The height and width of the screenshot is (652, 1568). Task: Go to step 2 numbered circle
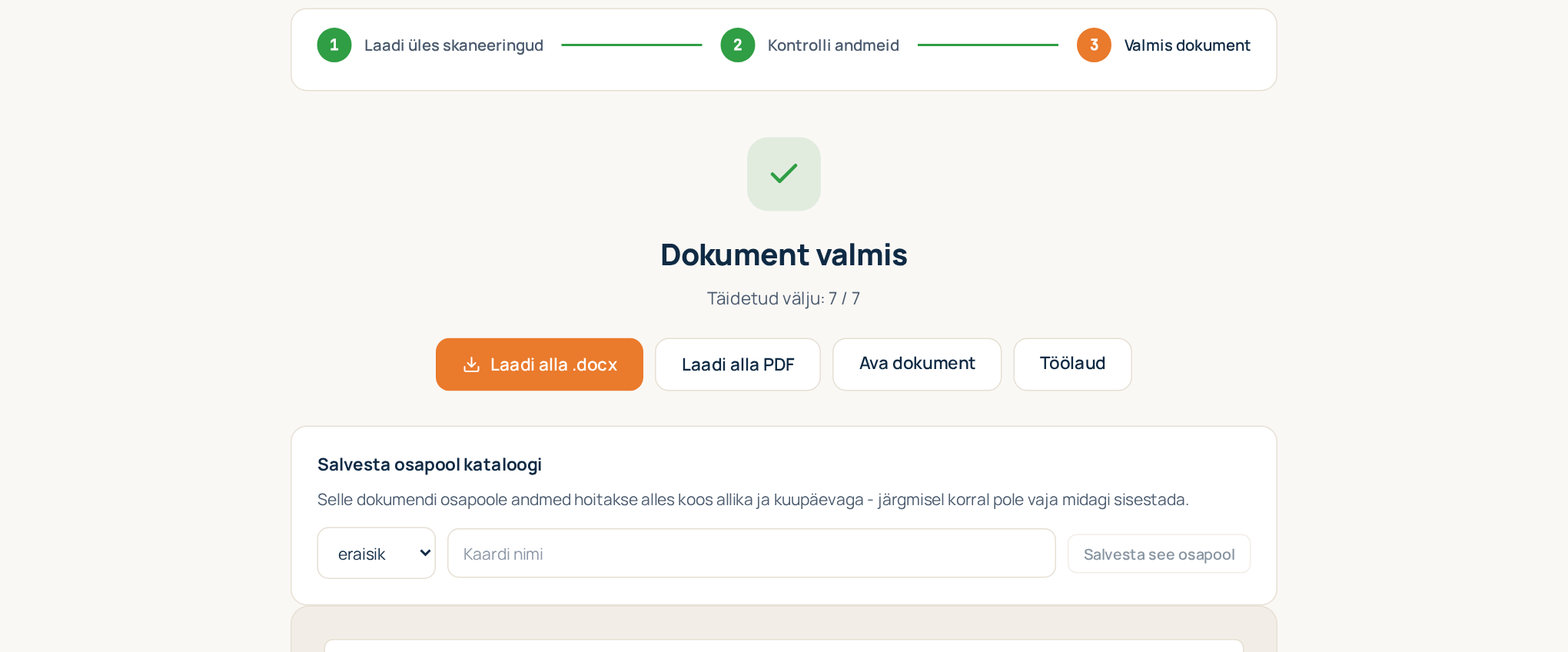[x=738, y=45]
